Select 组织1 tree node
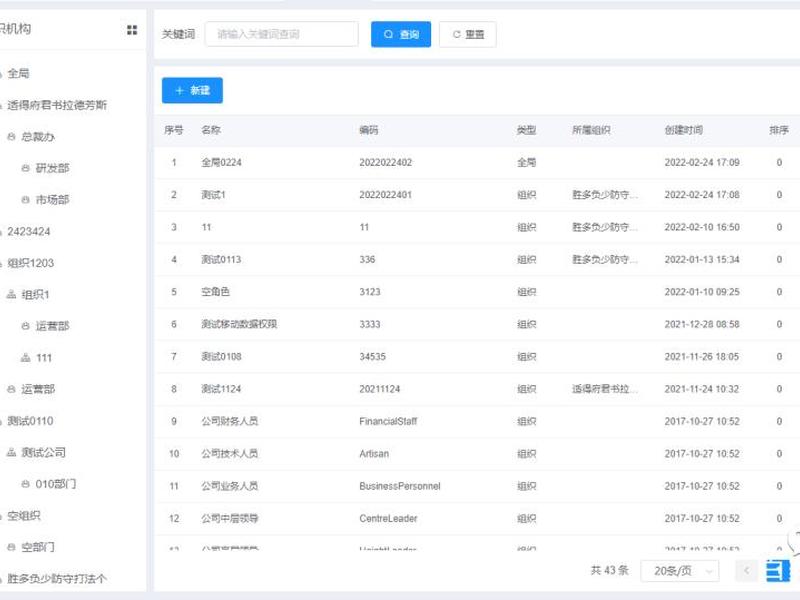The height and width of the screenshot is (600, 800). [x=35, y=294]
